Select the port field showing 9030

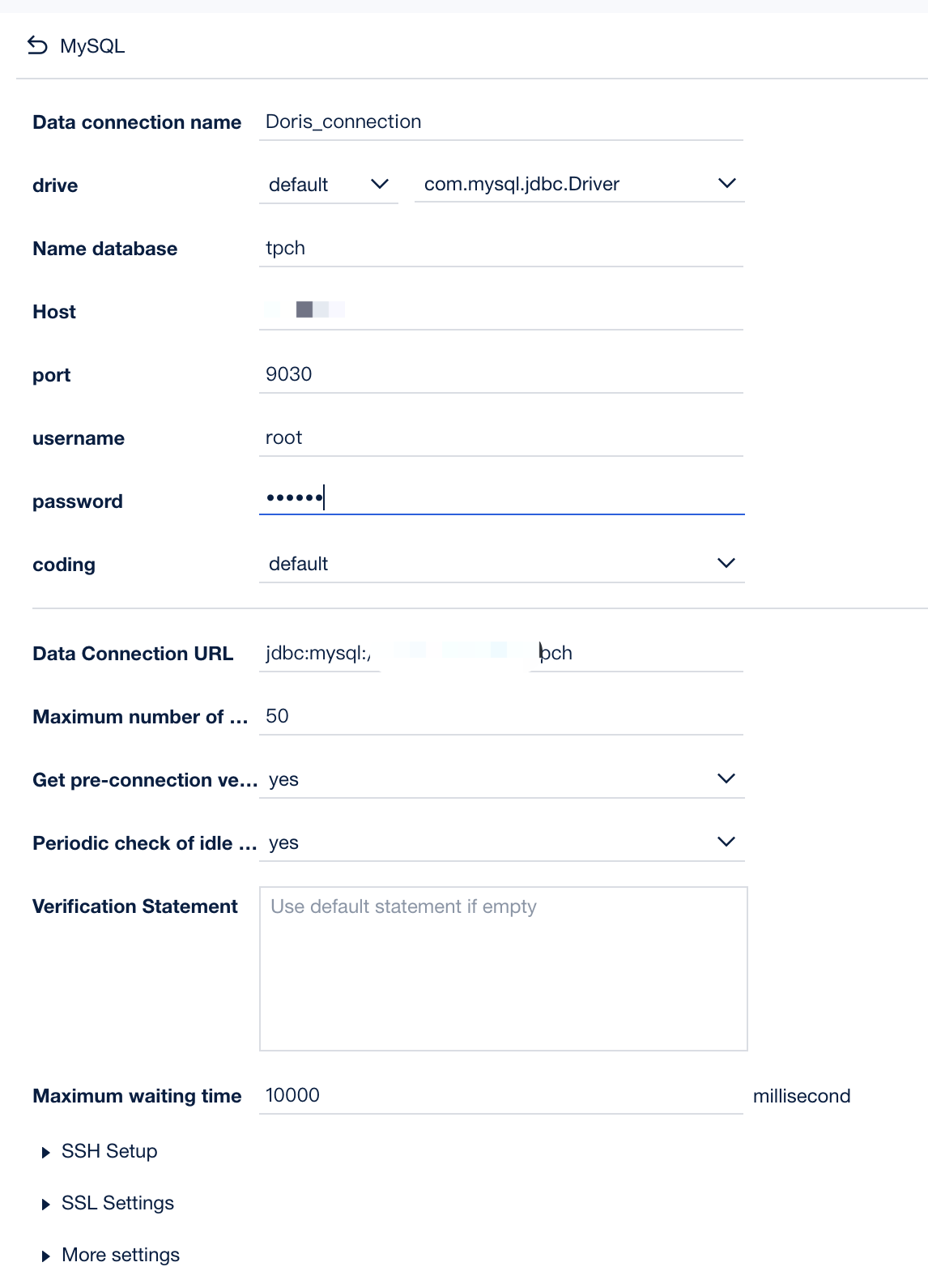pyautogui.click(x=500, y=374)
